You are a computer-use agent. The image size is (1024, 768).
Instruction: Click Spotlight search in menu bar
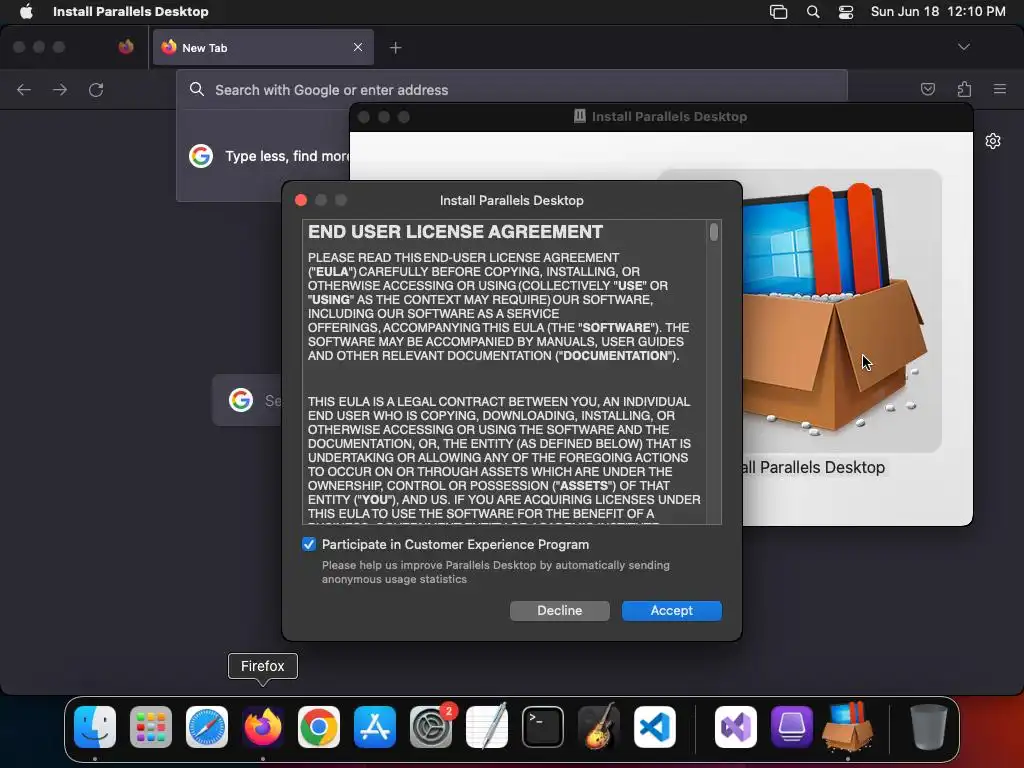pos(813,12)
